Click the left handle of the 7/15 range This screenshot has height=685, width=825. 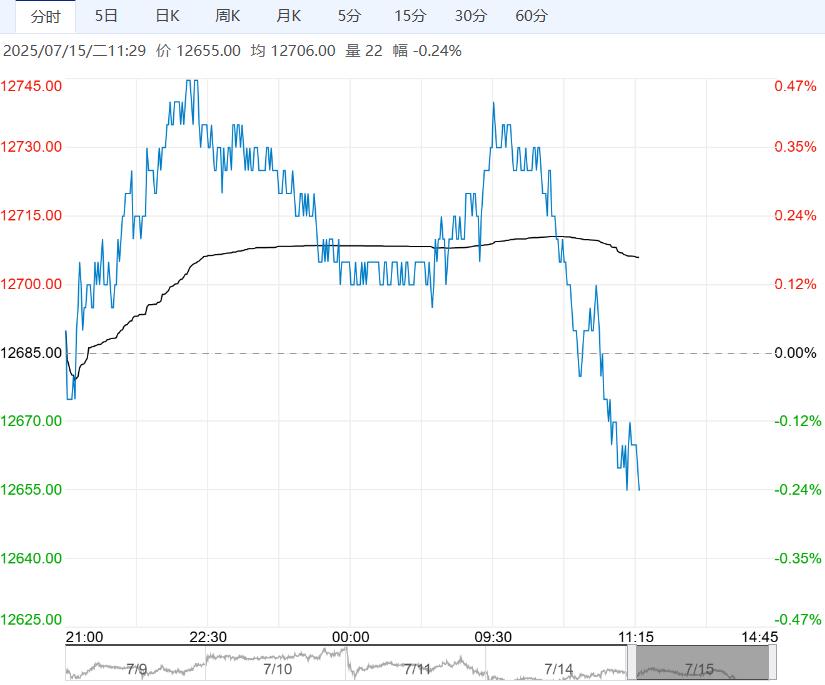point(633,664)
